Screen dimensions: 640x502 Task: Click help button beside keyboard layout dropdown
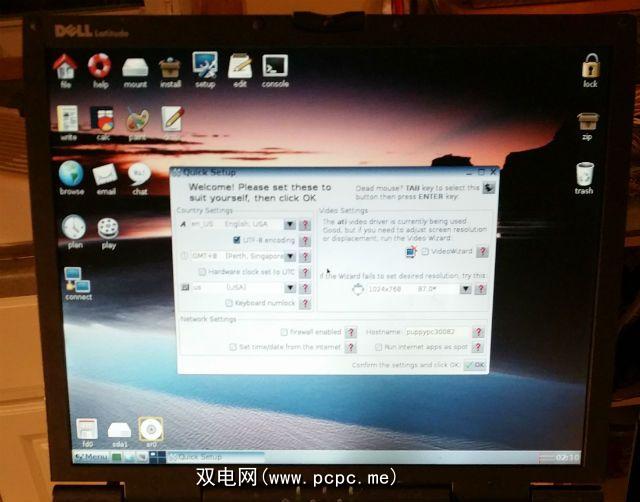point(305,288)
